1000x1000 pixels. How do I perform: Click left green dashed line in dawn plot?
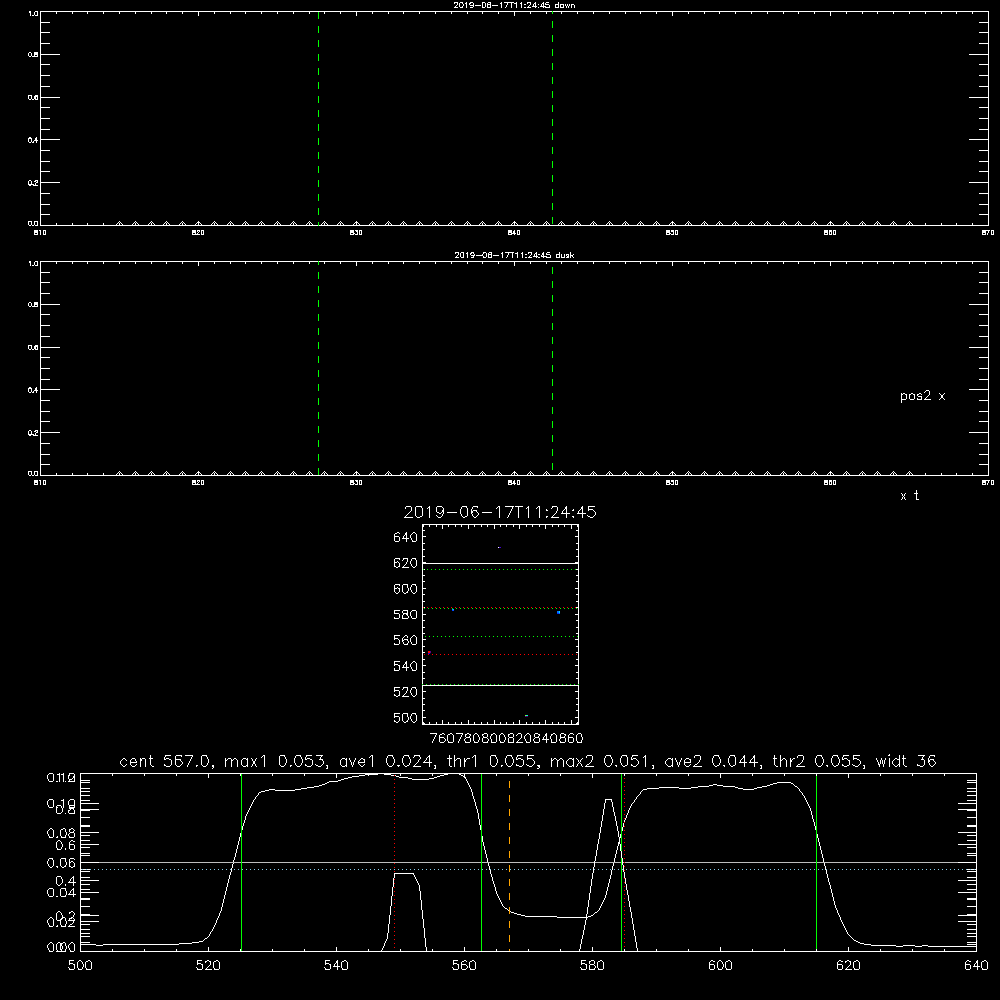tap(318, 118)
